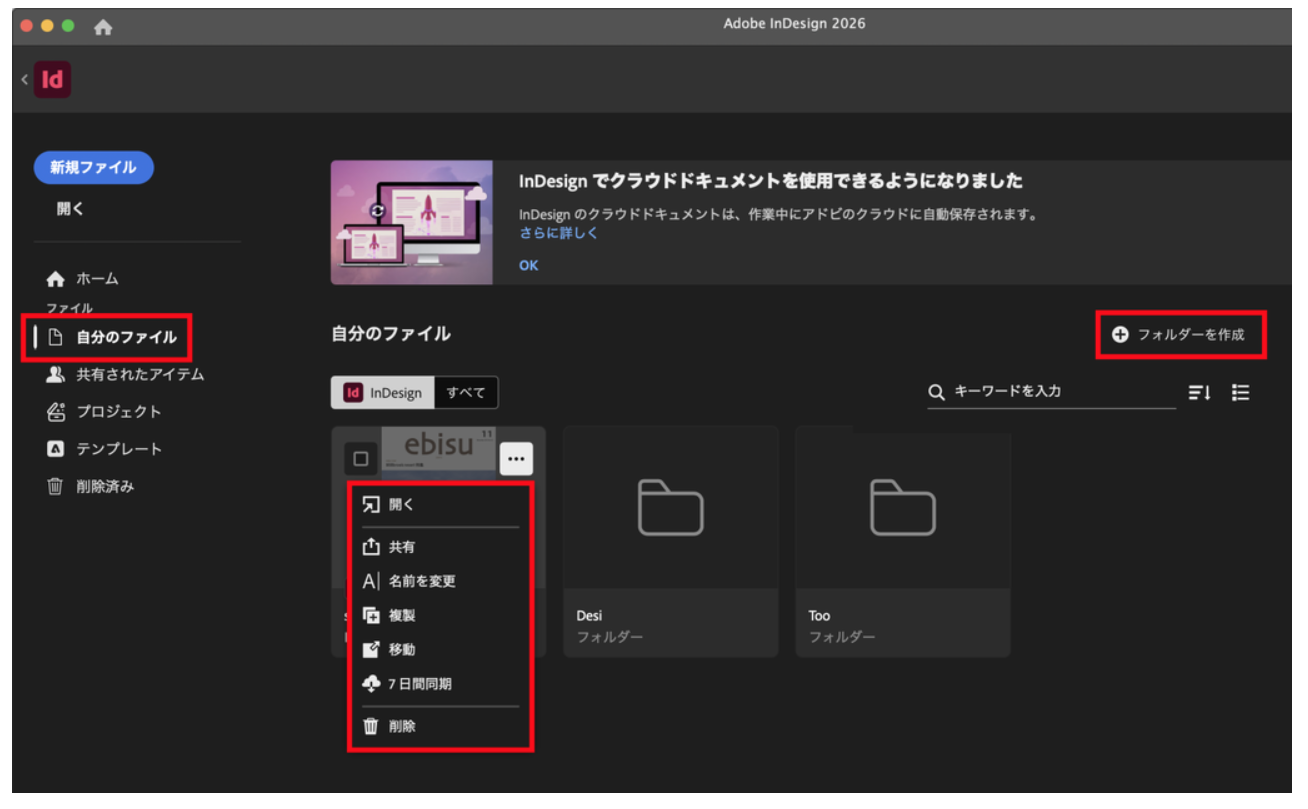Click the さらに詳しく link

click(x=558, y=233)
